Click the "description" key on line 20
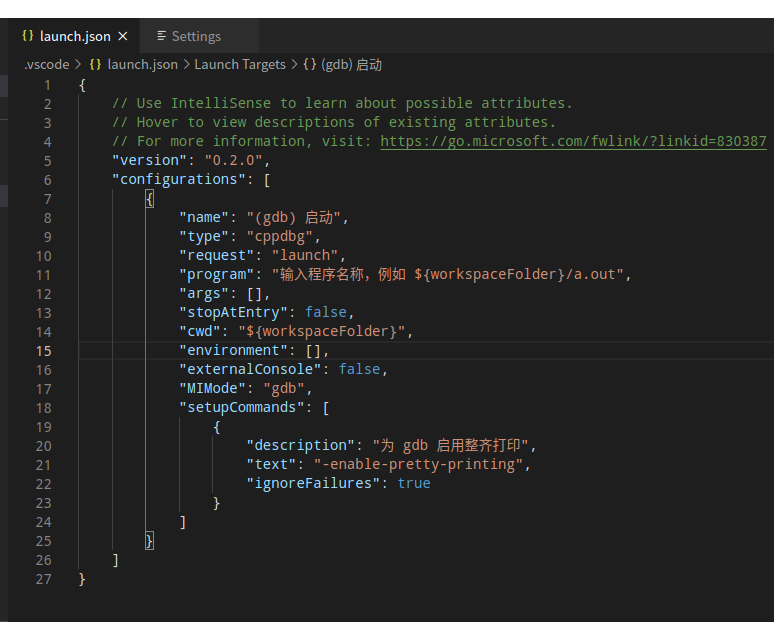 (x=301, y=445)
